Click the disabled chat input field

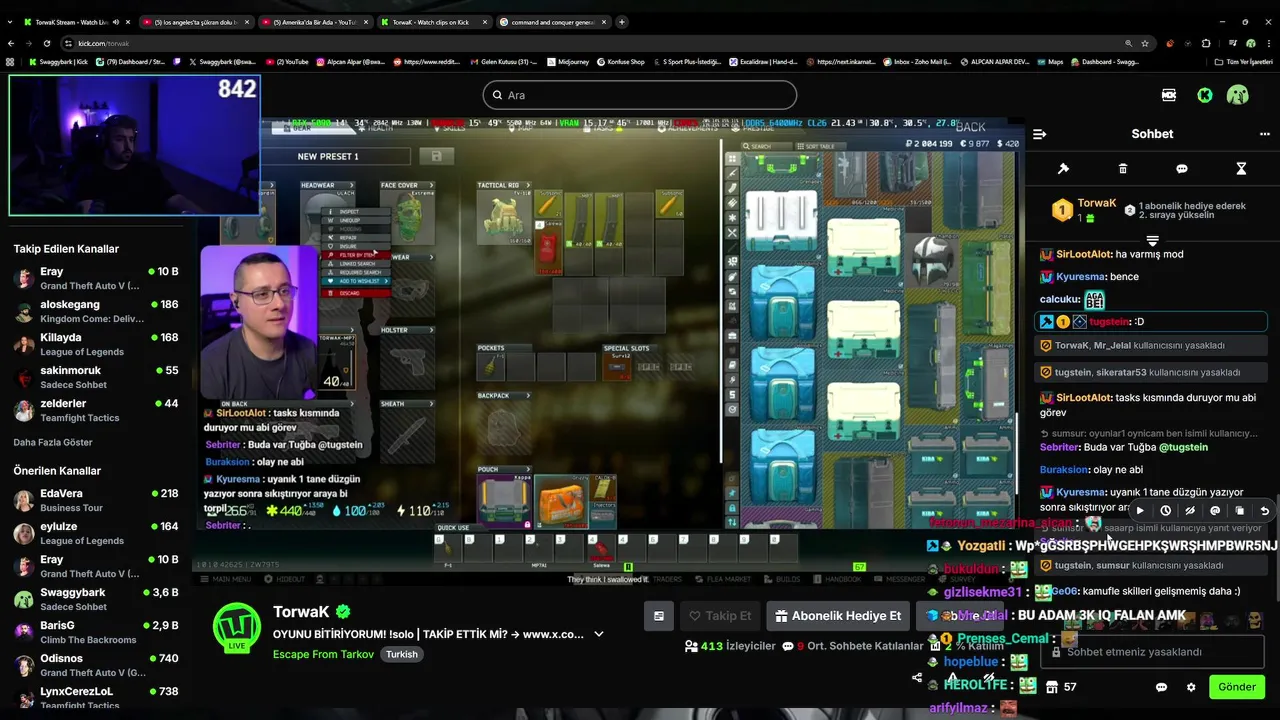point(1152,652)
